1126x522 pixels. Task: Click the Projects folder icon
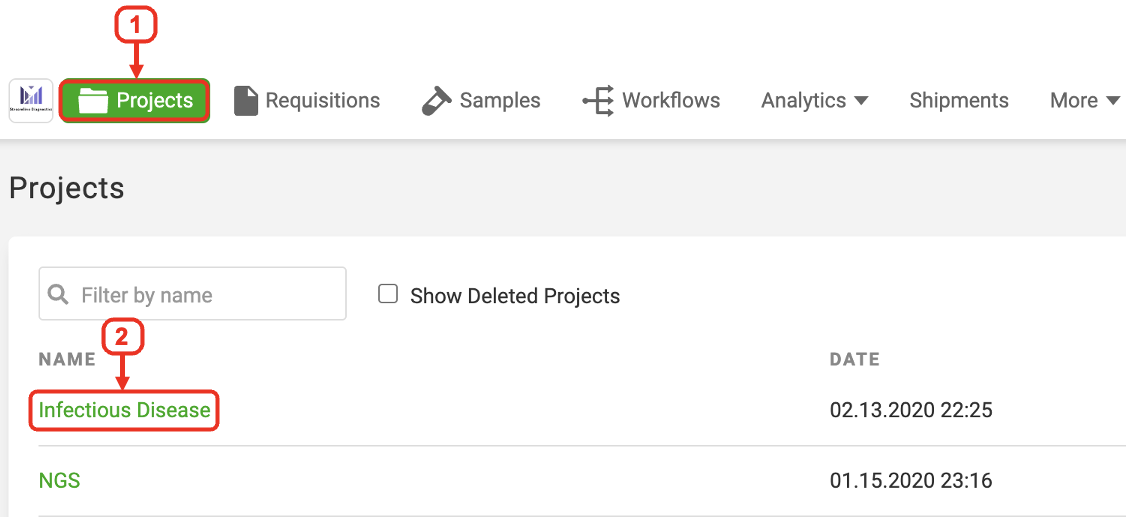93,101
